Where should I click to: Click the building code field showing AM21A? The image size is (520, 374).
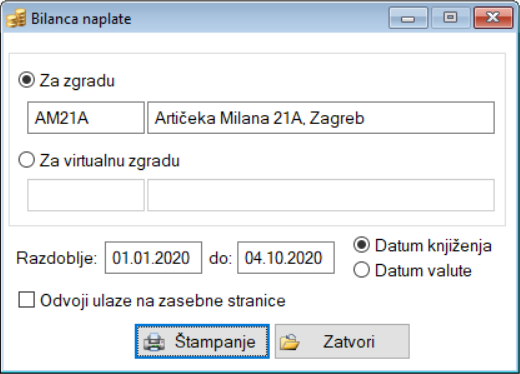pyautogui.click(x=86, y=118)
